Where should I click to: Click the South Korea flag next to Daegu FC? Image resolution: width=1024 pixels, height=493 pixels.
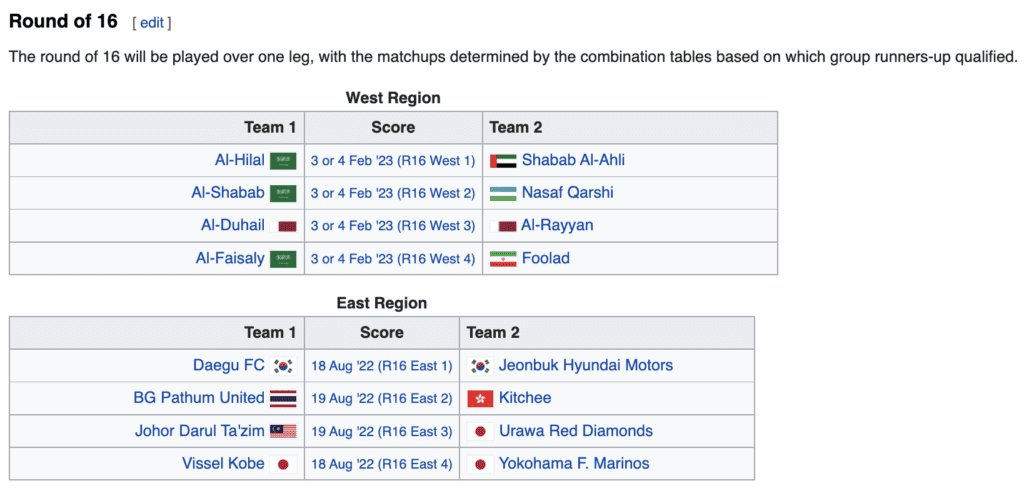click(283, 366)
